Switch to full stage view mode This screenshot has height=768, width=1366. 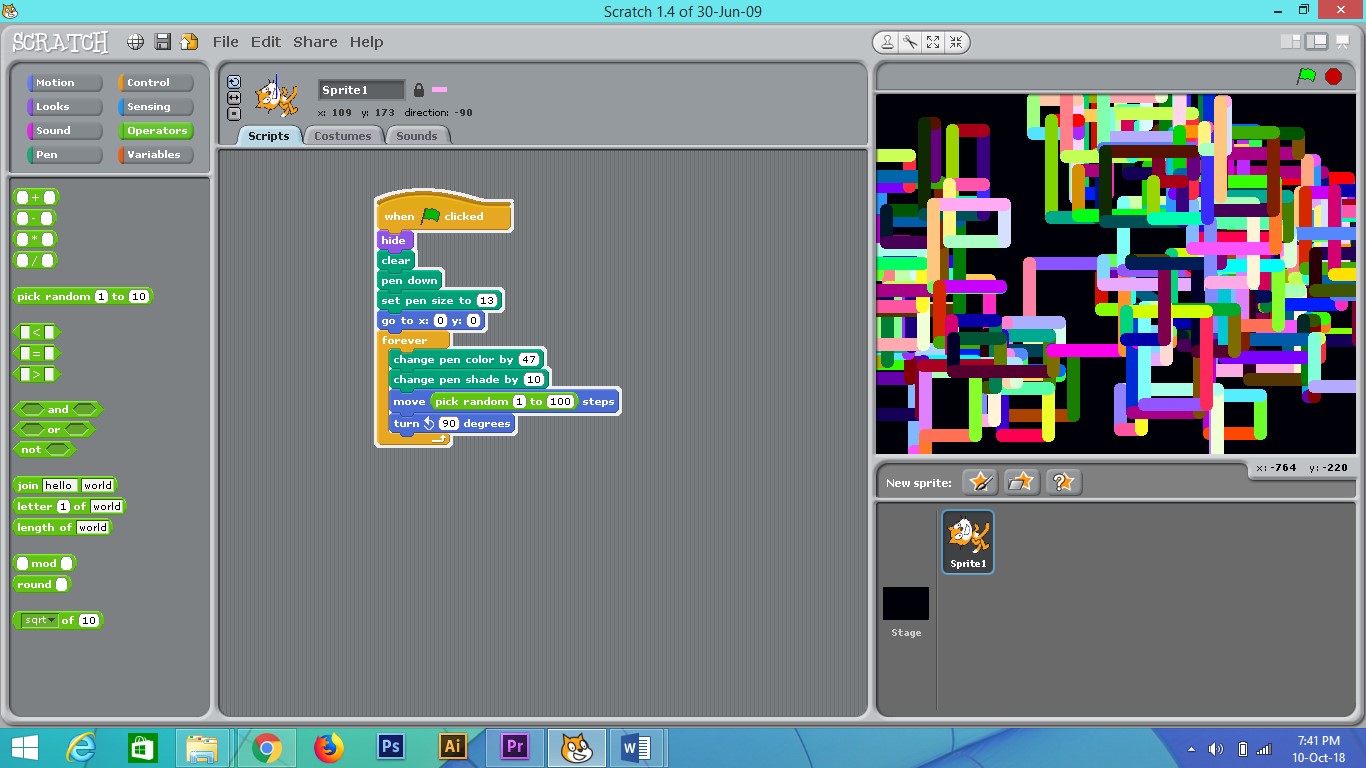click(1316, 41)
